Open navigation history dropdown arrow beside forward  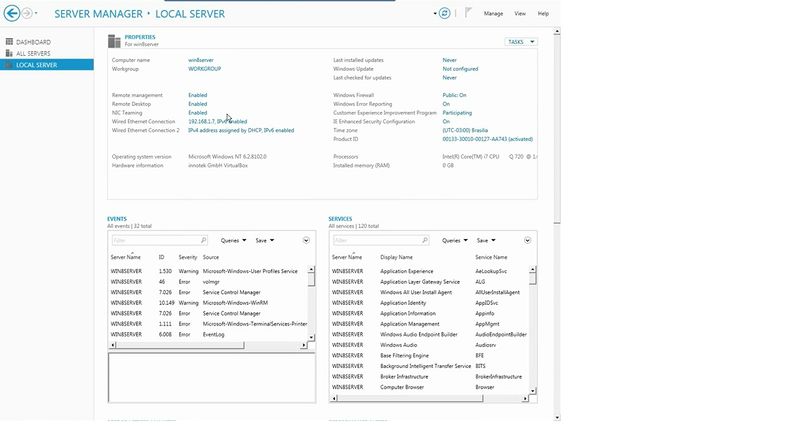click(36, 13)
